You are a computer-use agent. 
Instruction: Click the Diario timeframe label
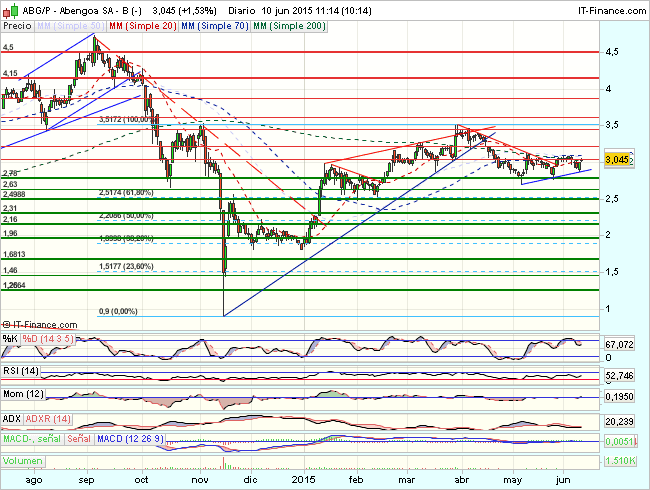[242, 11]
